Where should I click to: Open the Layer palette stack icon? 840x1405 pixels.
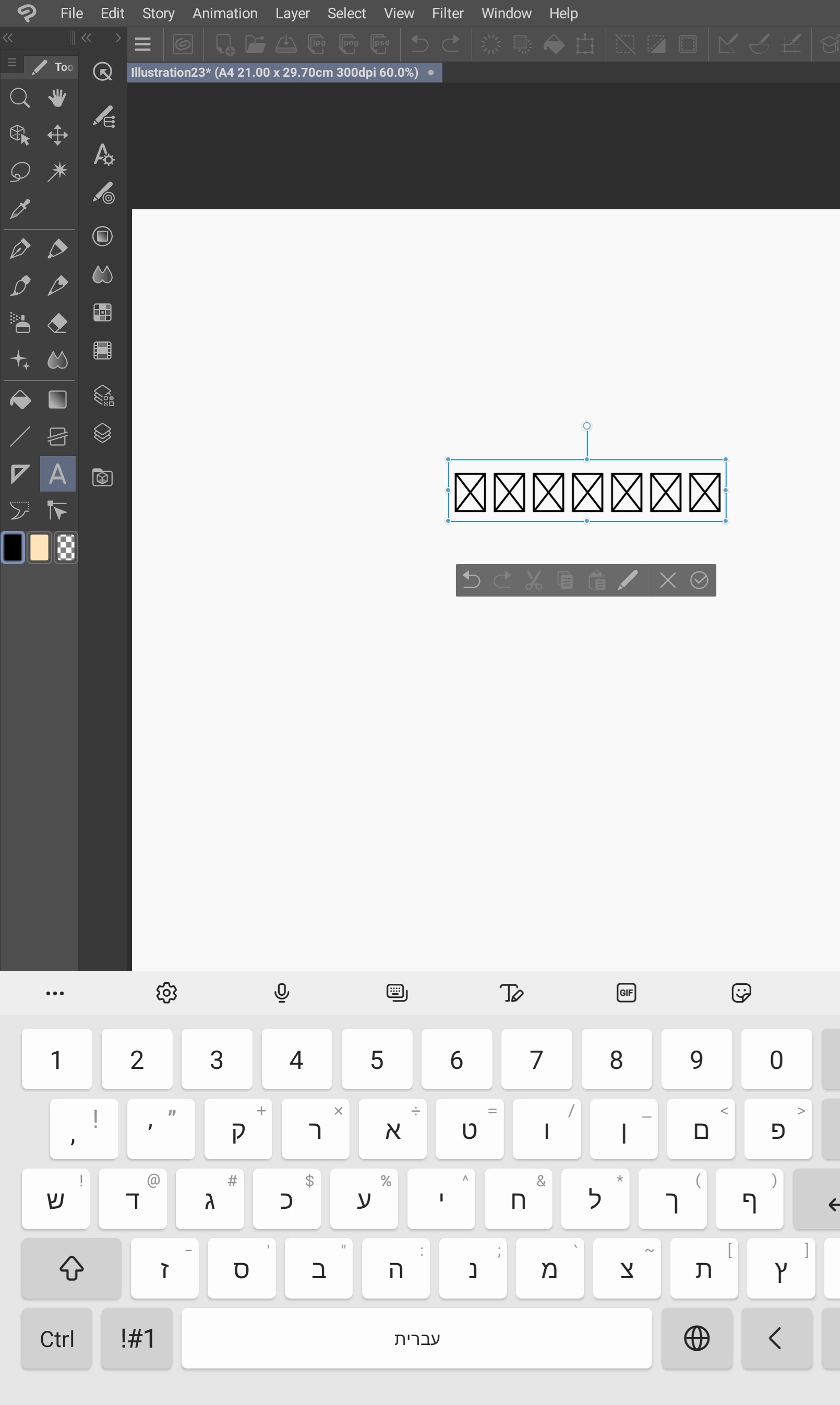[102, 434]
